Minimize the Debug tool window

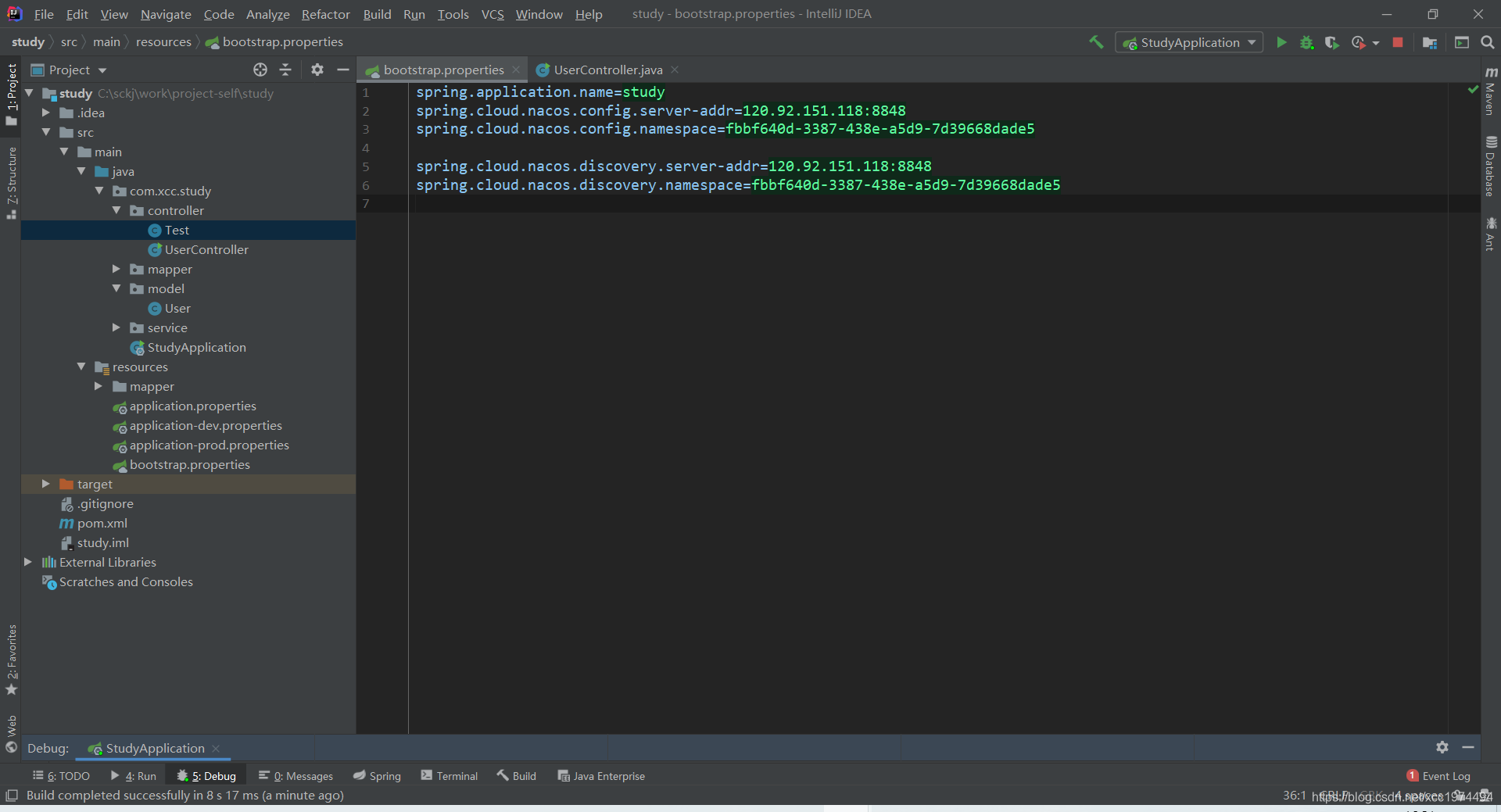(x=1468, y=747)
